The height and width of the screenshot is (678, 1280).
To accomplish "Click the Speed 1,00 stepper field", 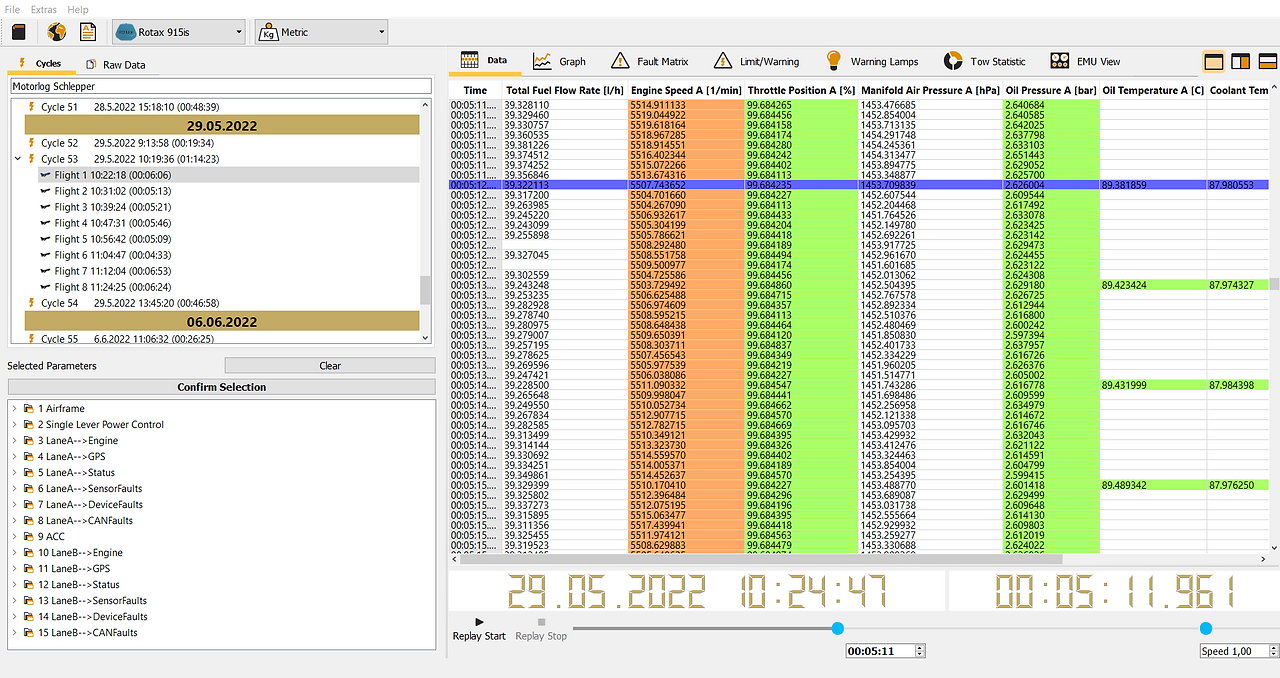I will tap(1240, 651).
